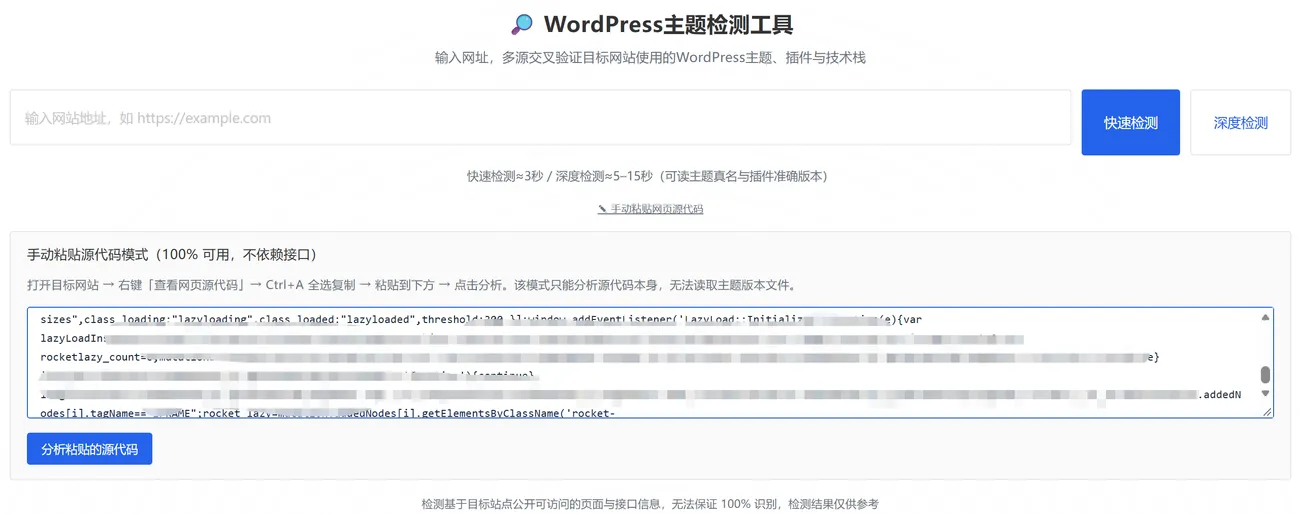The image size is (1300, 514).
Task: Click the 打开目标网站 instruction line
Action: [x=411, y=285]
